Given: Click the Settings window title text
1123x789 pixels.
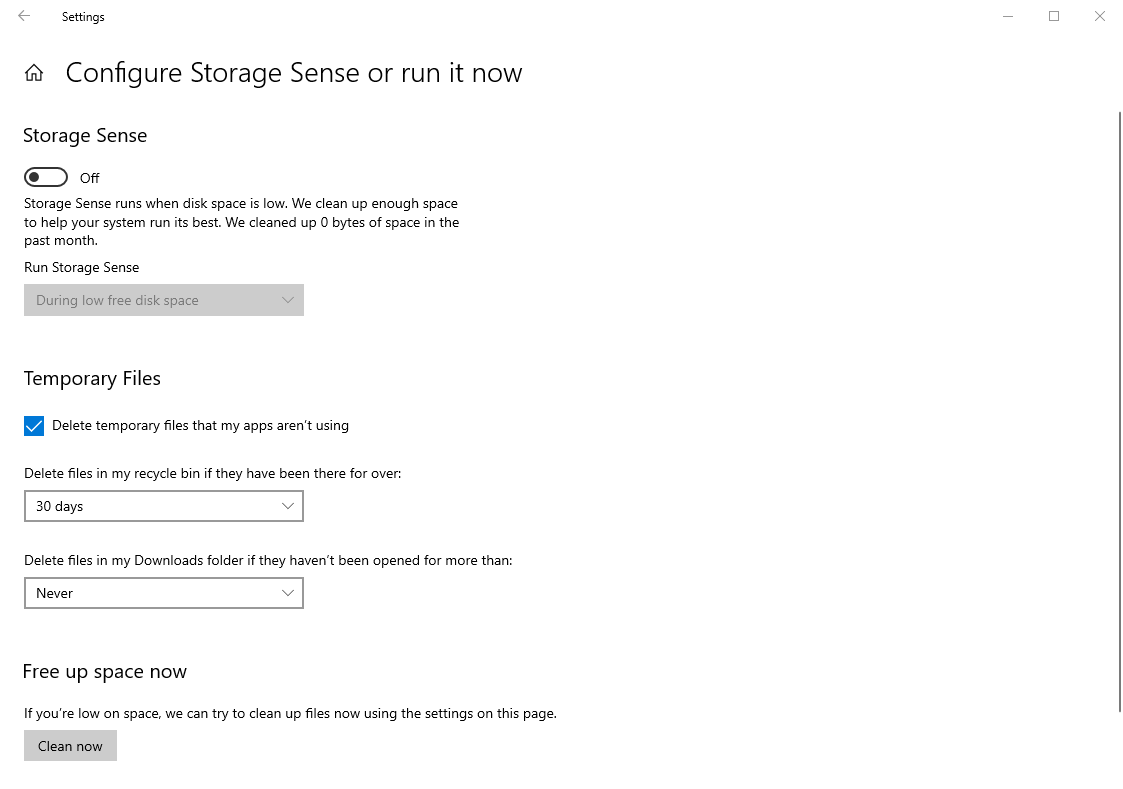Looking at the screenshot, I should (83, 16).
